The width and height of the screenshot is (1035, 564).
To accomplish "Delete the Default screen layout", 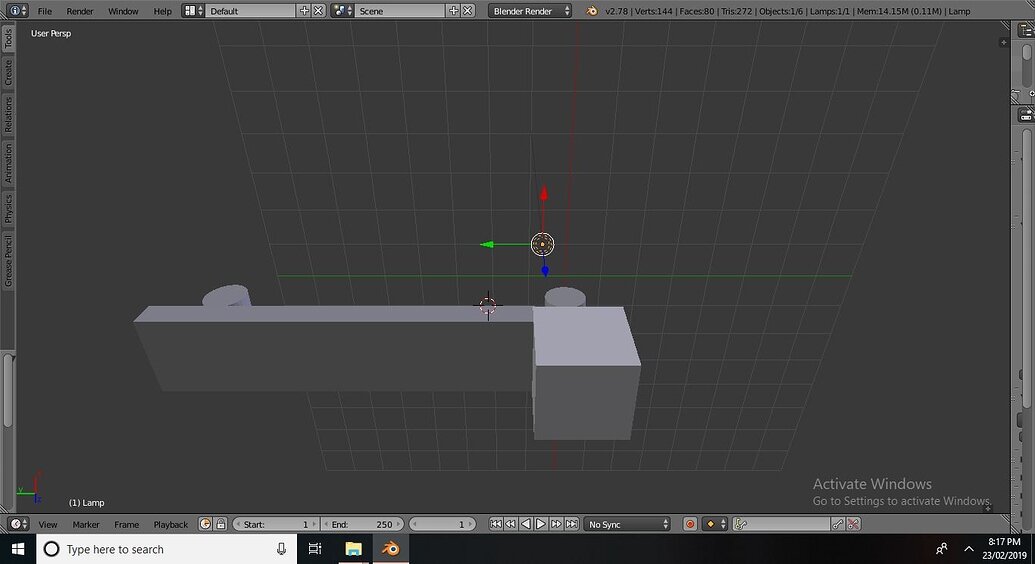I will click(x=318, y=11).
